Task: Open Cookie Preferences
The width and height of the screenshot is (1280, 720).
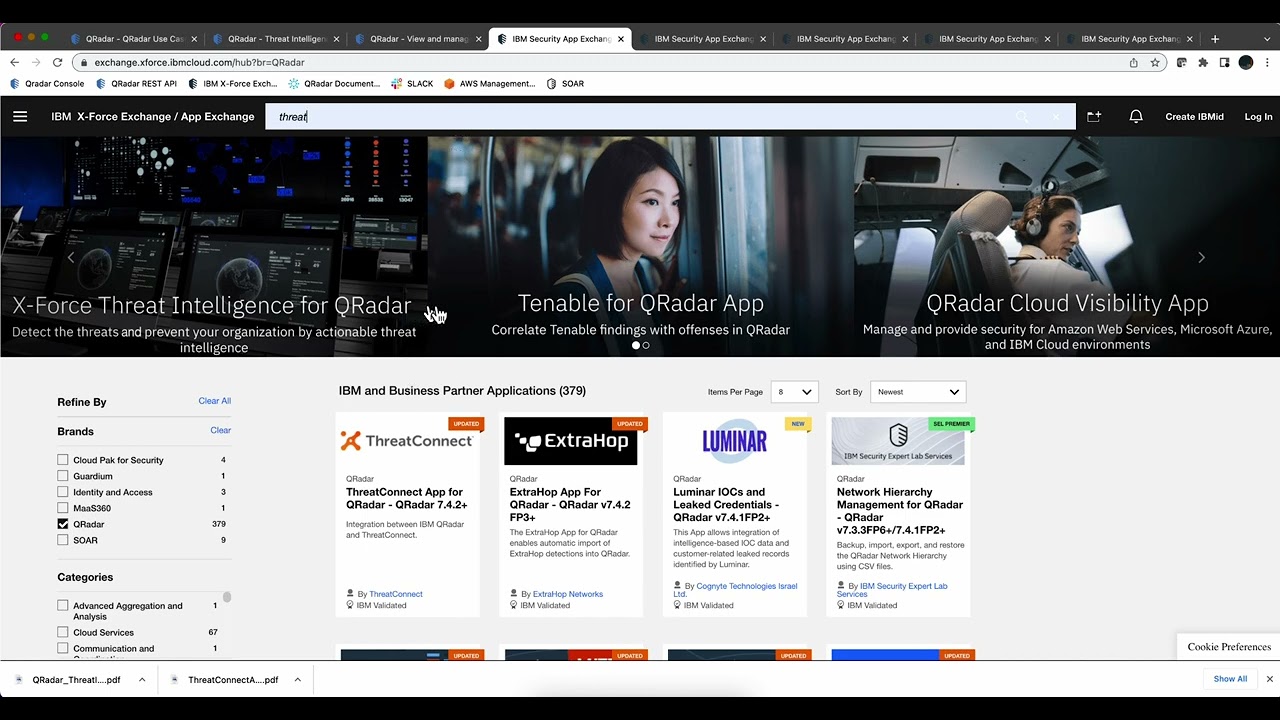Action: pos(1229,647)
